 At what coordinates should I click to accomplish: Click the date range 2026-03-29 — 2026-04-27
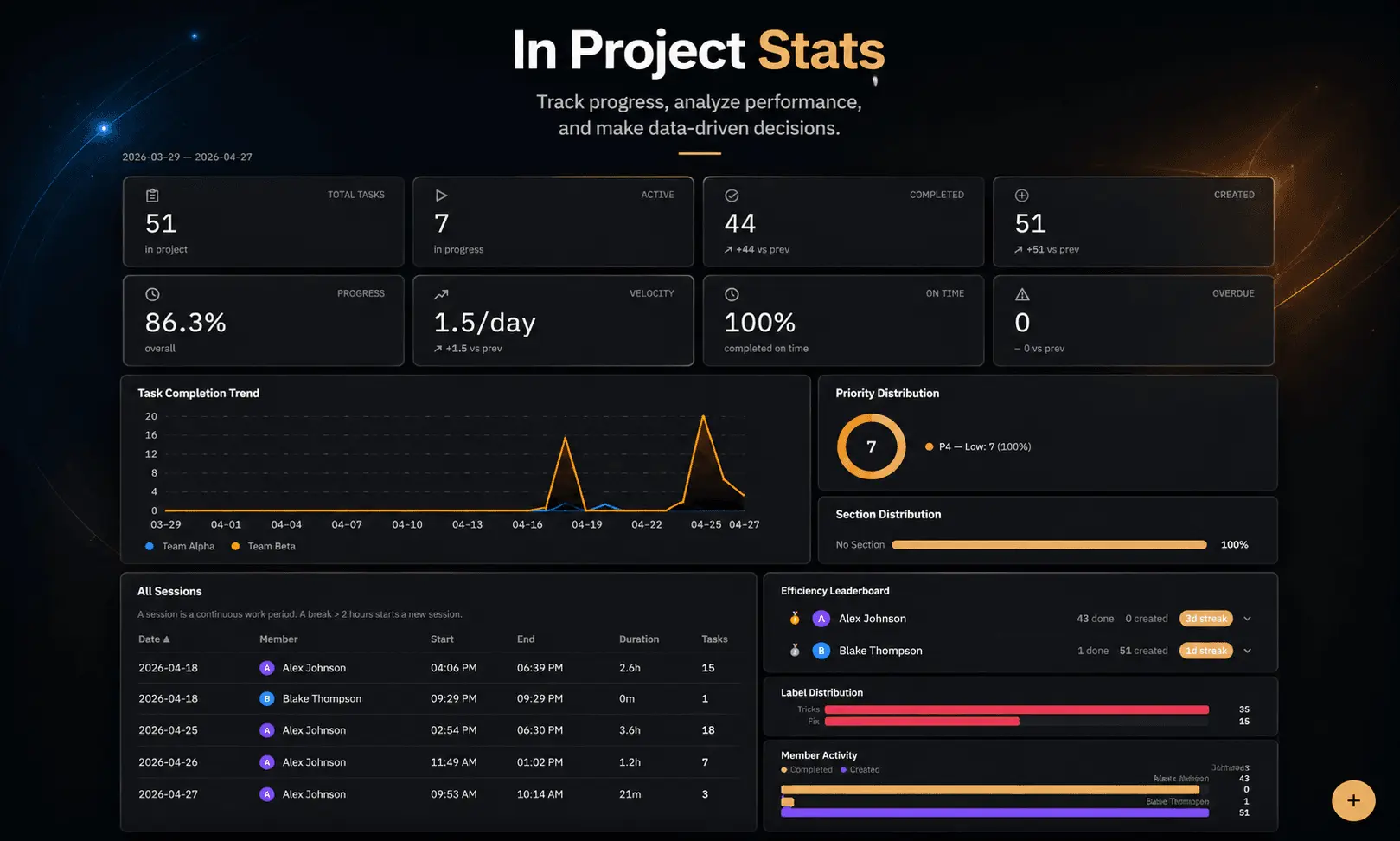(187, 157)
